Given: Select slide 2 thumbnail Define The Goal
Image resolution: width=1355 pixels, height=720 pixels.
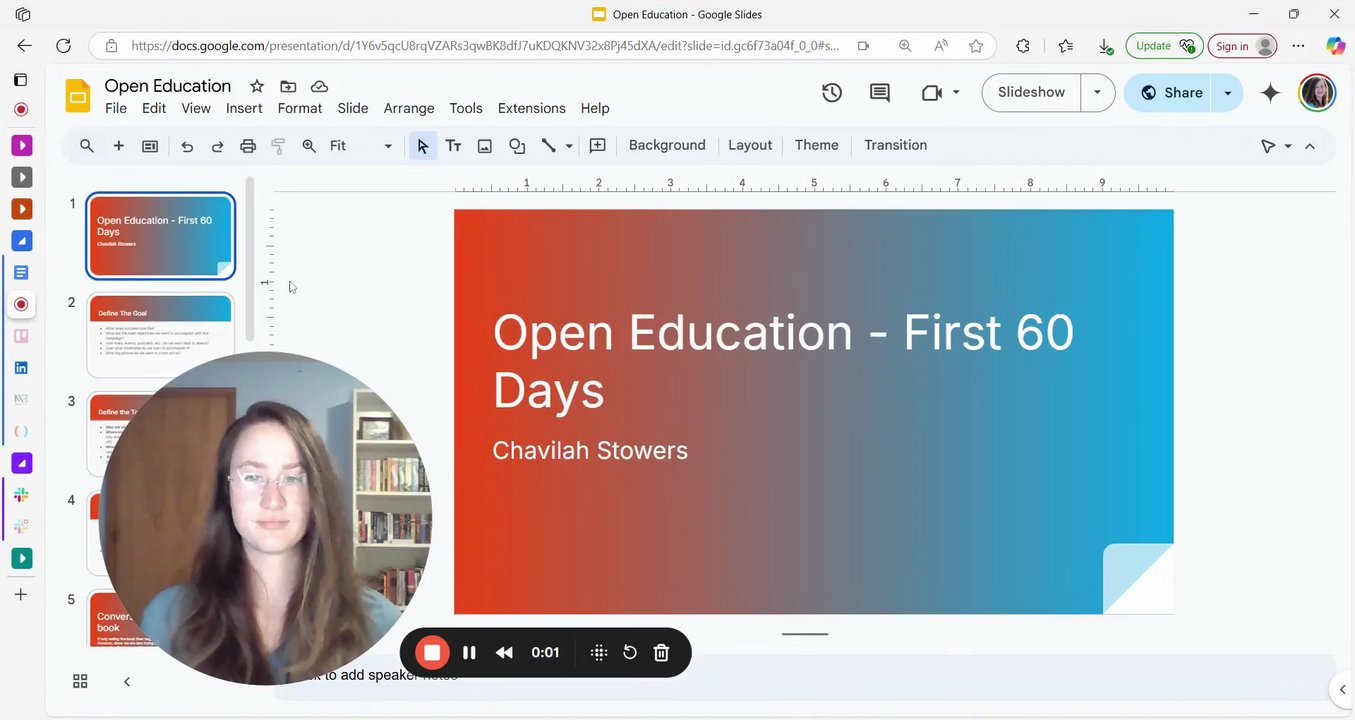Looking at the screenshot, I should point(160,334).
